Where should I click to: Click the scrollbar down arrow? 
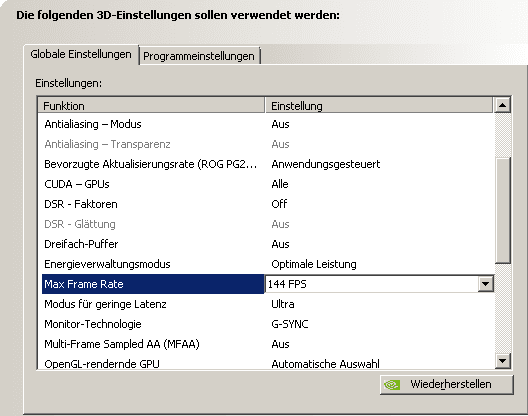tap(502, 361)
